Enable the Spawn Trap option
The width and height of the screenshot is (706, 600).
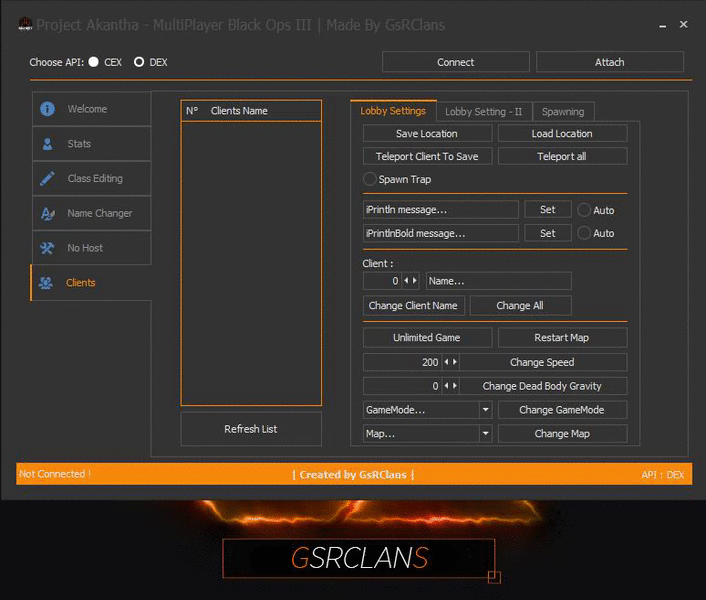(x=369, y=179)
